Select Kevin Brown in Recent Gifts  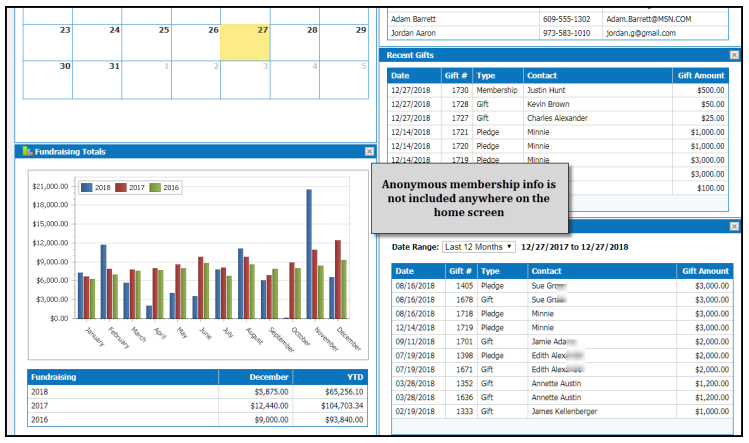548,104
